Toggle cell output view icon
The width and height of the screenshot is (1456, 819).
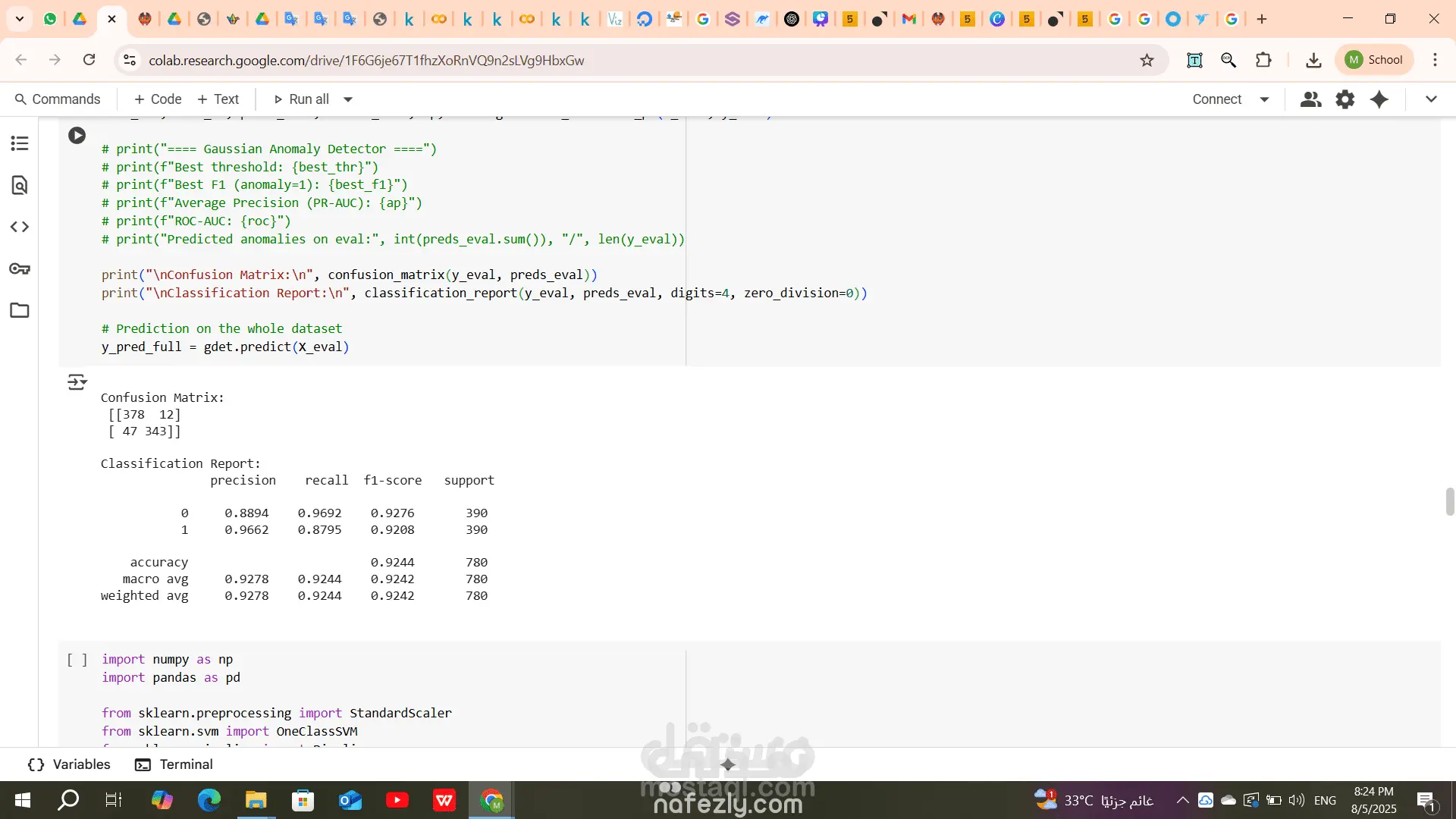(77, 381)
